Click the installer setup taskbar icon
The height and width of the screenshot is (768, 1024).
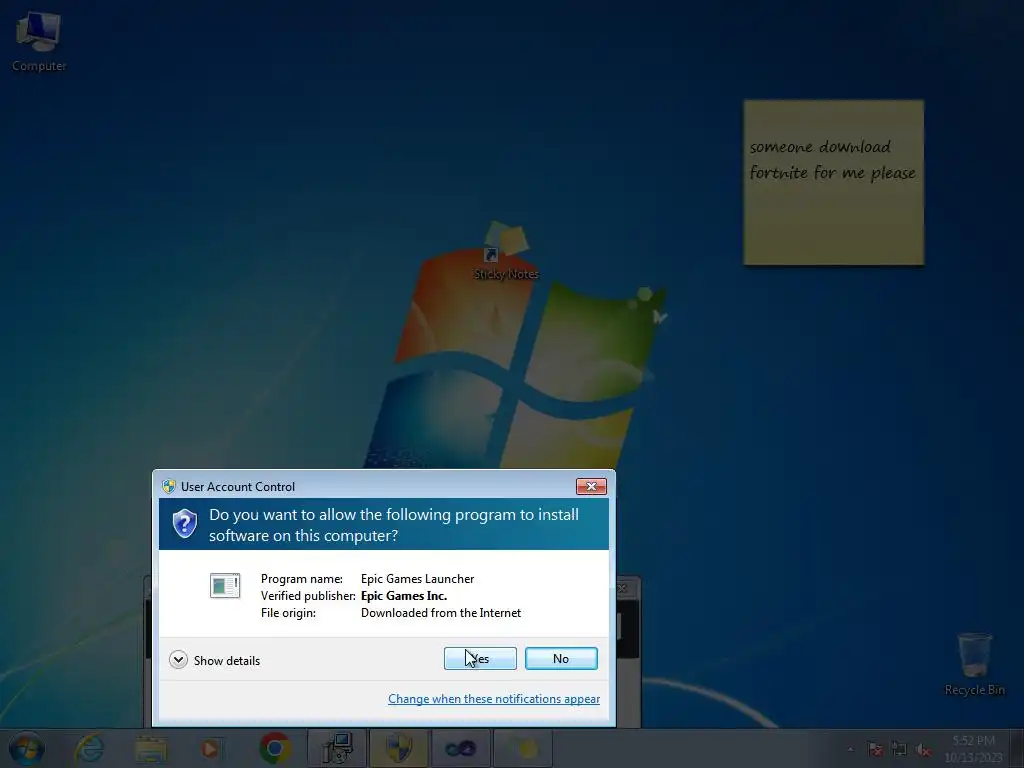(337, 748)
